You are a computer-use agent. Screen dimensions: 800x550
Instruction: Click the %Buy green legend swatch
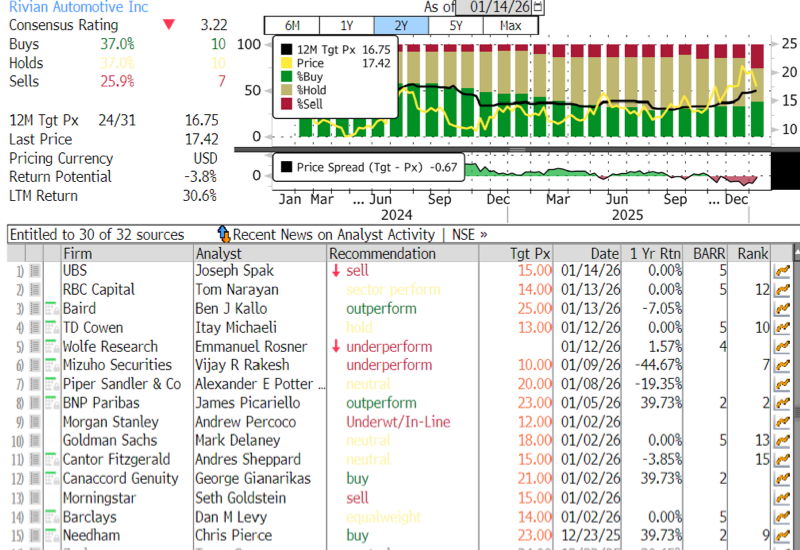(x=287, y=76)
